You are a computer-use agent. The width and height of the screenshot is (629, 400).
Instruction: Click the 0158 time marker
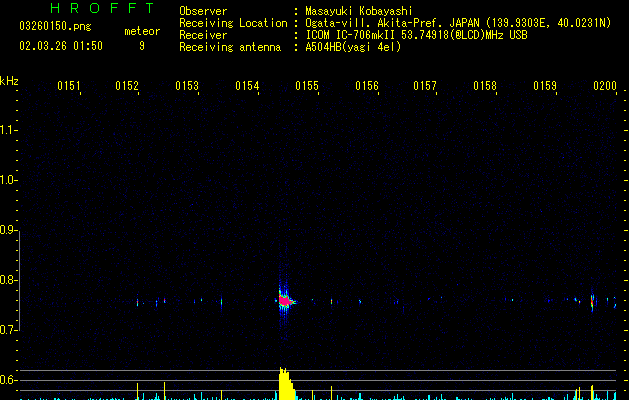(485, 85)
